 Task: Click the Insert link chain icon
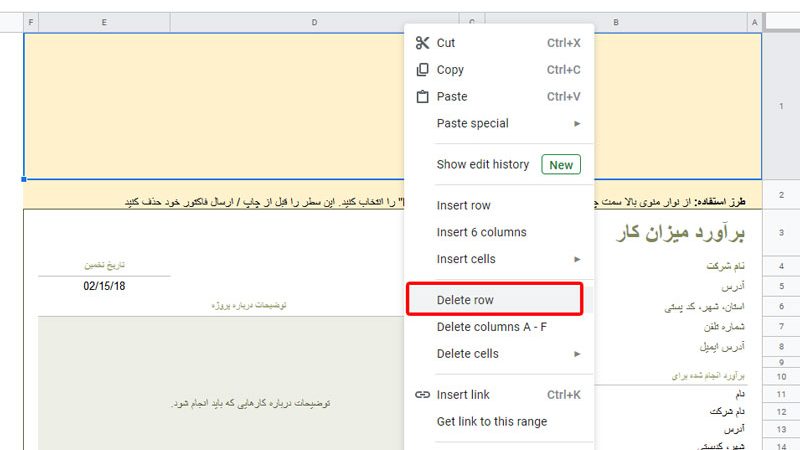(x=422, y=395)
